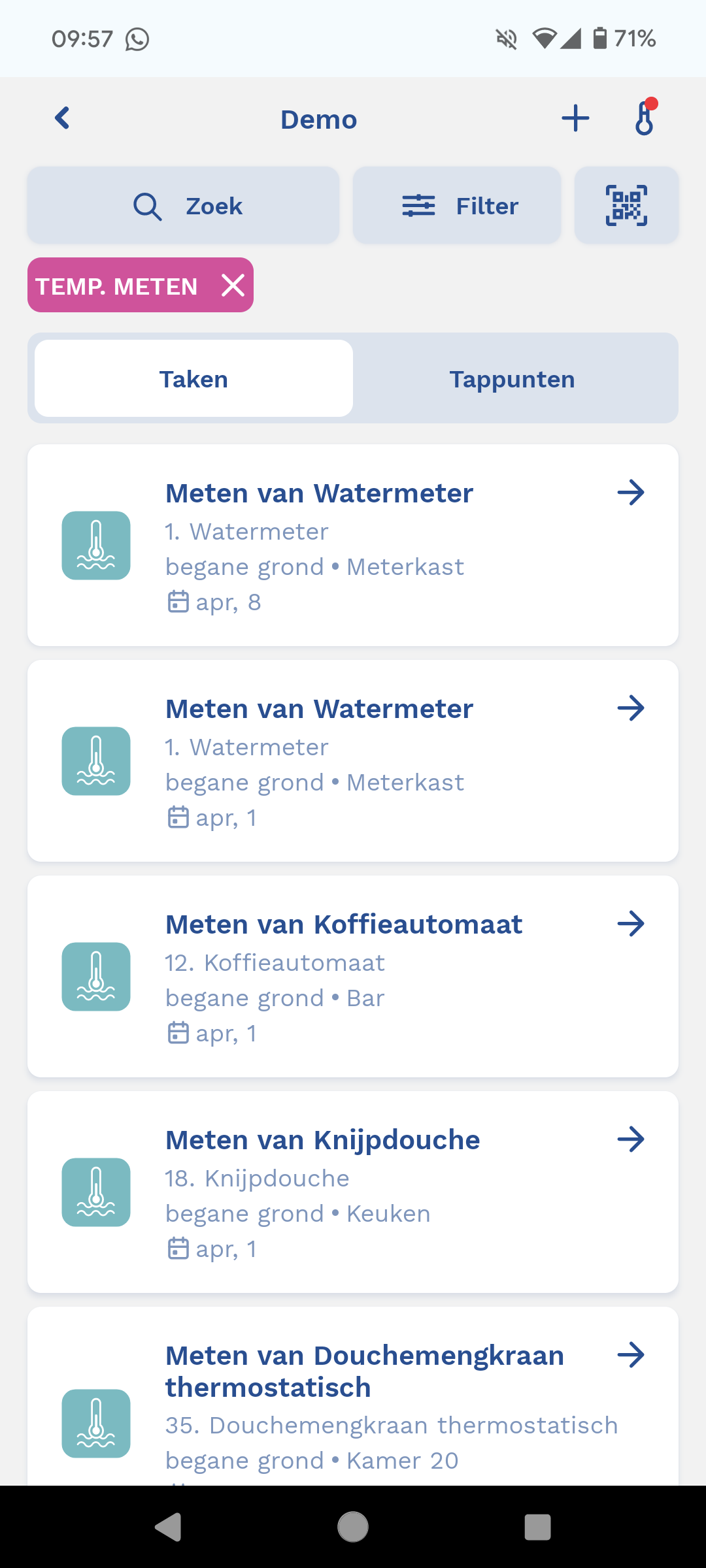Switch to the Tappunten tab
The height and width of the screenshot is (1568, 706).
[x=512, y=379]
